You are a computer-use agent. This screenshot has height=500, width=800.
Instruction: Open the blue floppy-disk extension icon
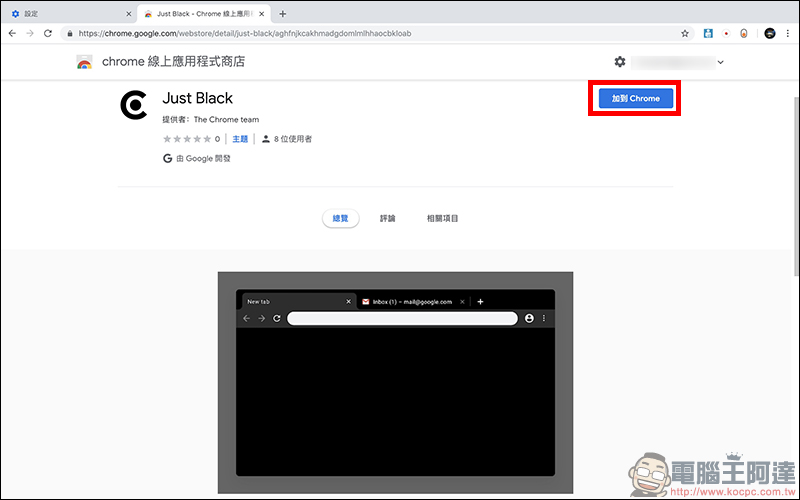(x=708, y=34)
